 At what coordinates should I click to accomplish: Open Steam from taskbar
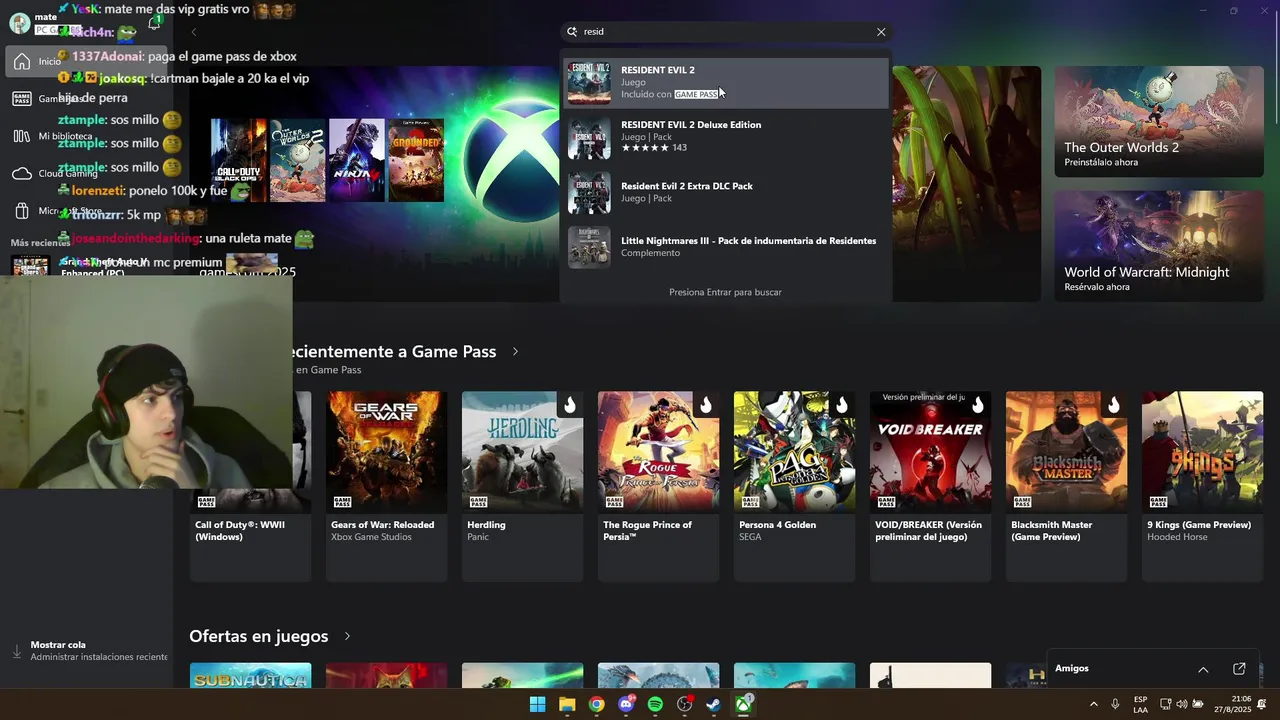click(x=714, y=704)
